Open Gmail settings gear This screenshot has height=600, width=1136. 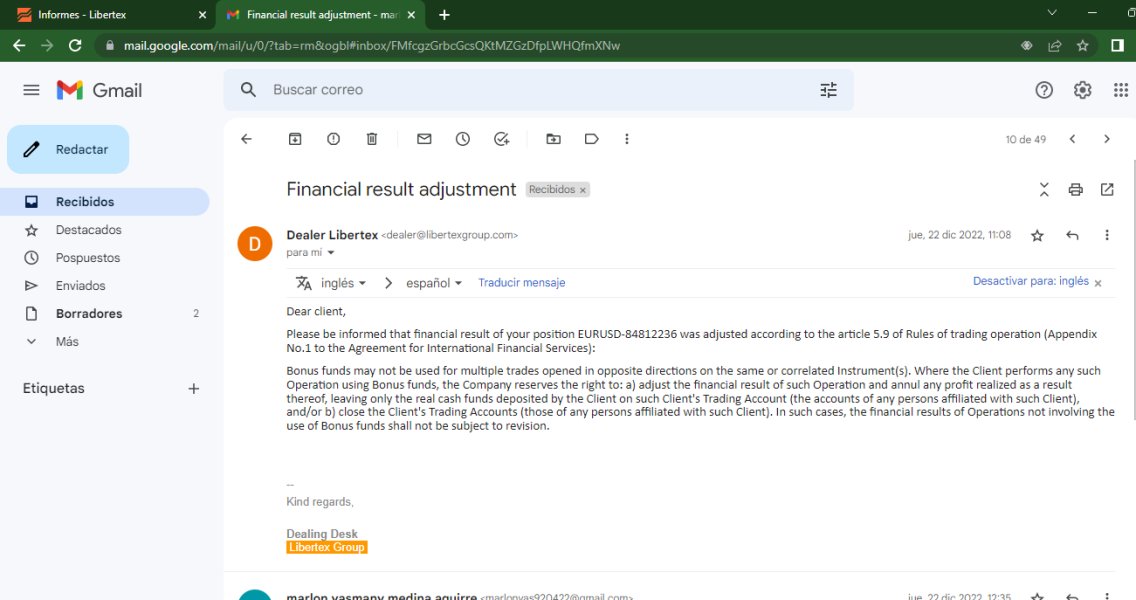click(x=1082, y=90)
